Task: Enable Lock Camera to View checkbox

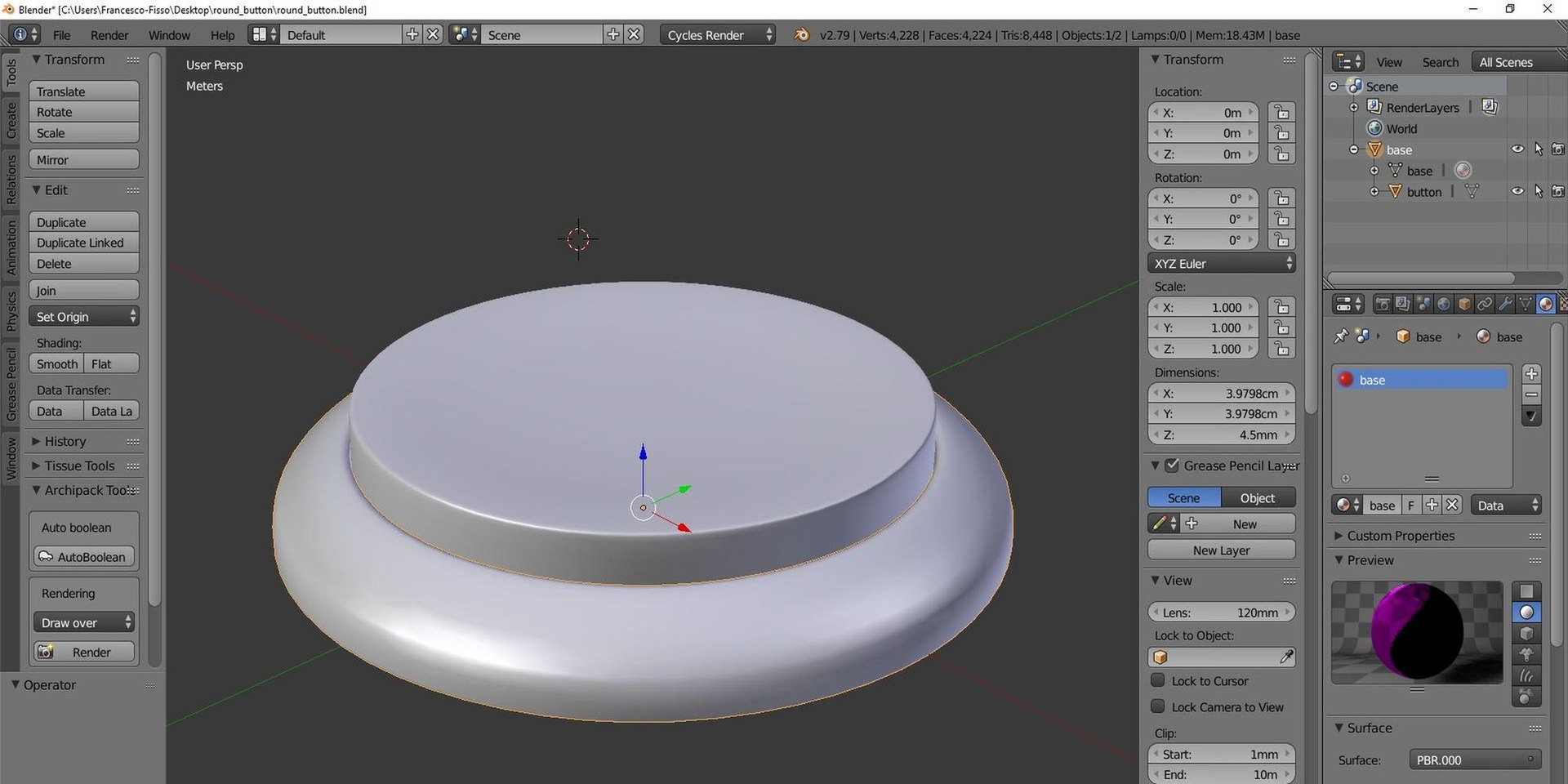Action: (x=1157, y=706)
